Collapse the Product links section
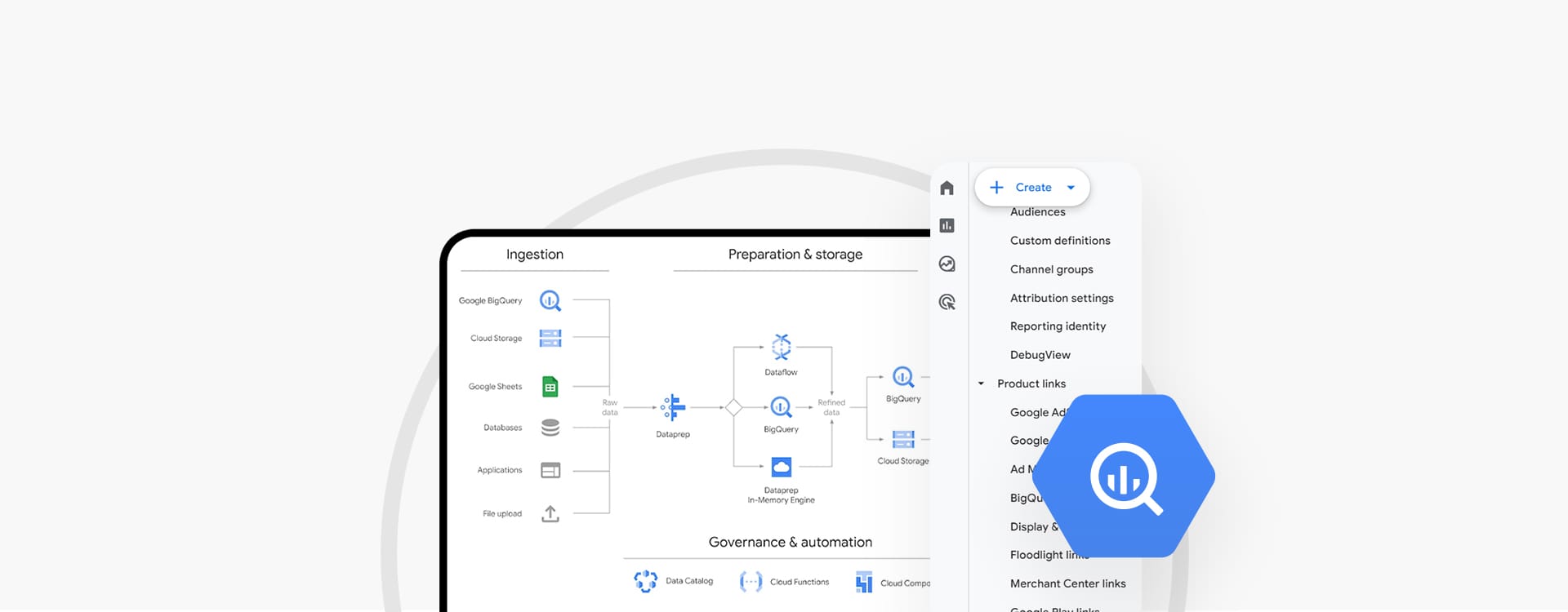 coord(981,384)
